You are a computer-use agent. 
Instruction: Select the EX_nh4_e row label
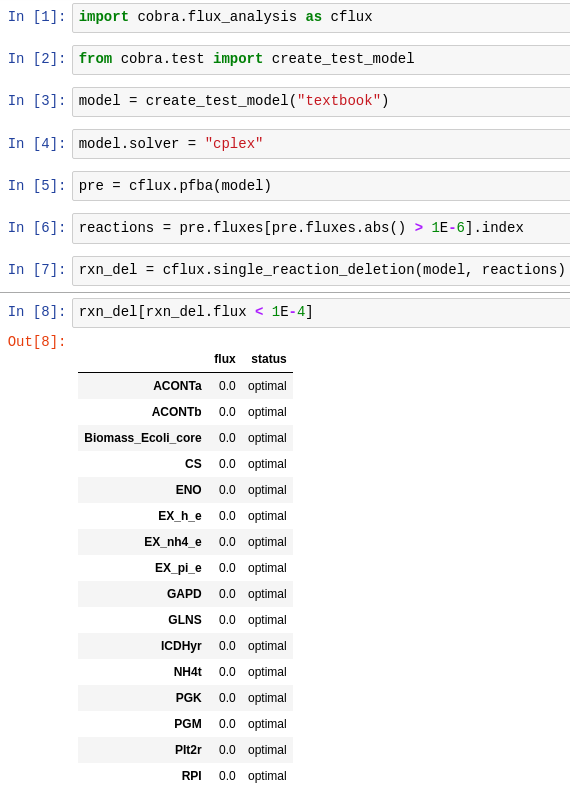(x=173, y=542)
